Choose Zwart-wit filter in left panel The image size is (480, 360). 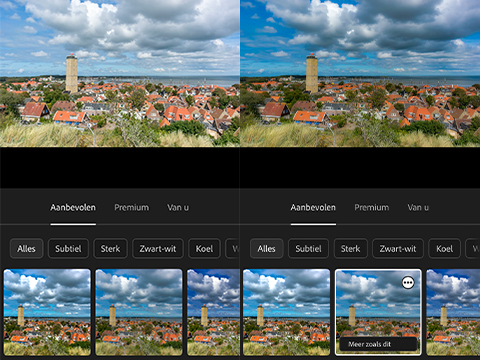pos(158,249)
